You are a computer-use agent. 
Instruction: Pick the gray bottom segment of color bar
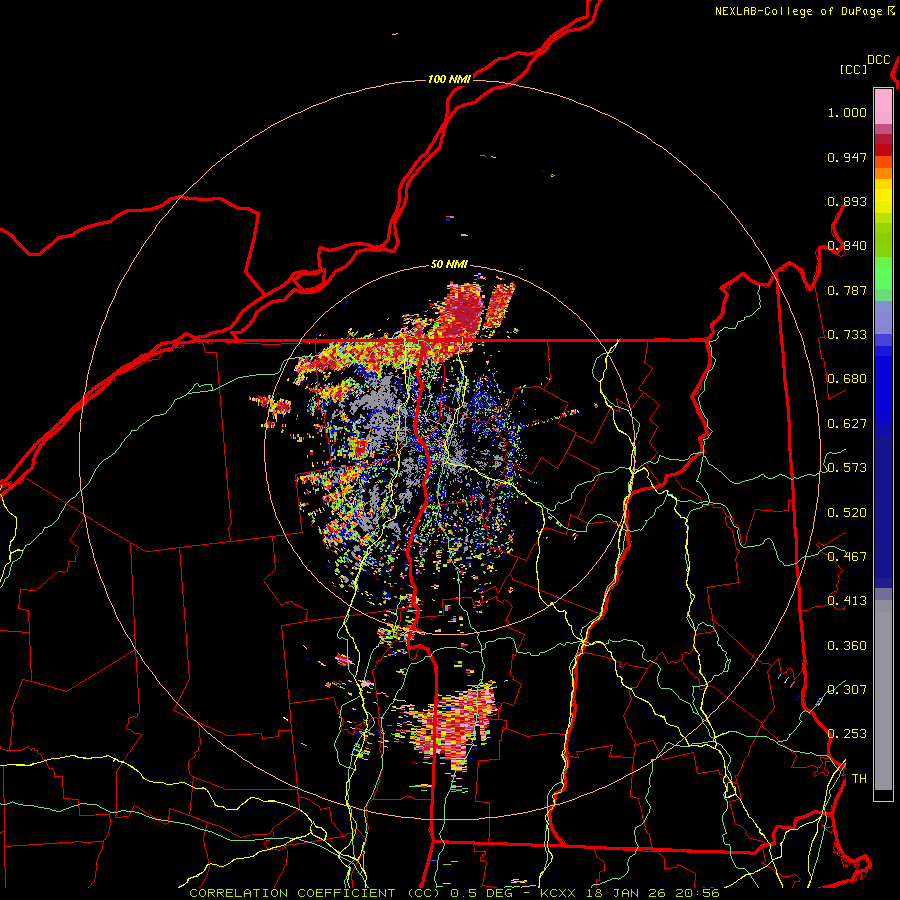(x=883, y=695)
